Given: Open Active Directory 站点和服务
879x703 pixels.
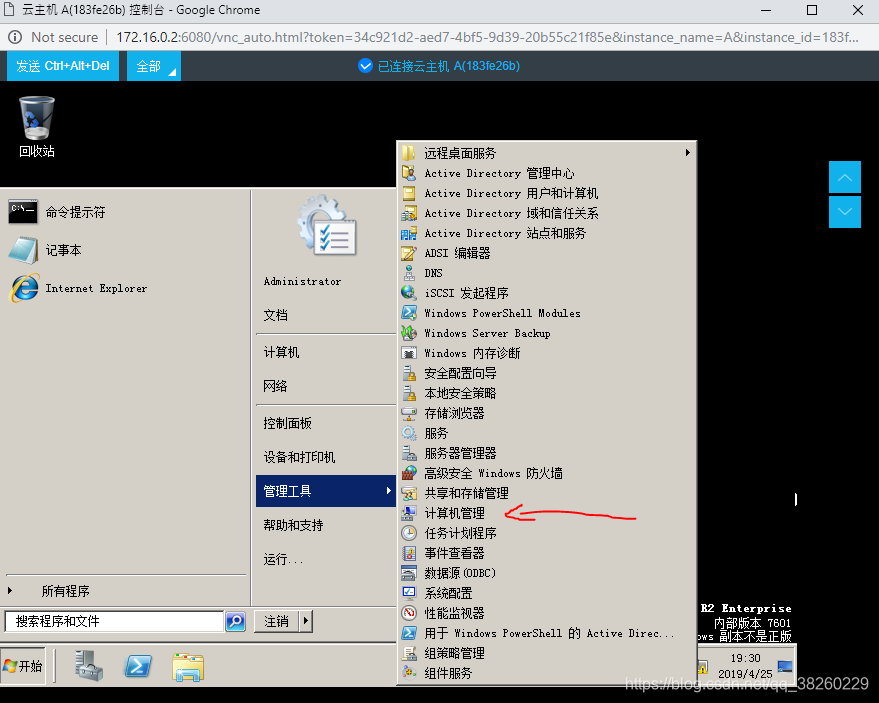Looking at the screenshot, I should click(547, 233).
